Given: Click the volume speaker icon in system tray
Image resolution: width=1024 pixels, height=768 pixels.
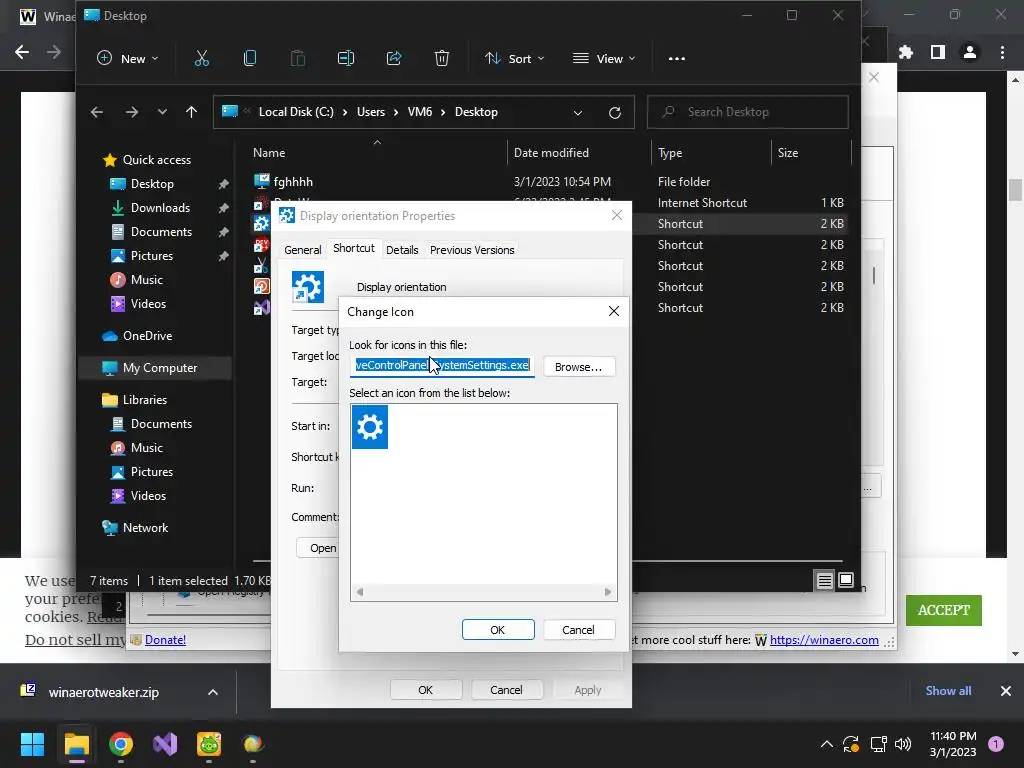Looking at the screenshot, I should click(903, 744).
